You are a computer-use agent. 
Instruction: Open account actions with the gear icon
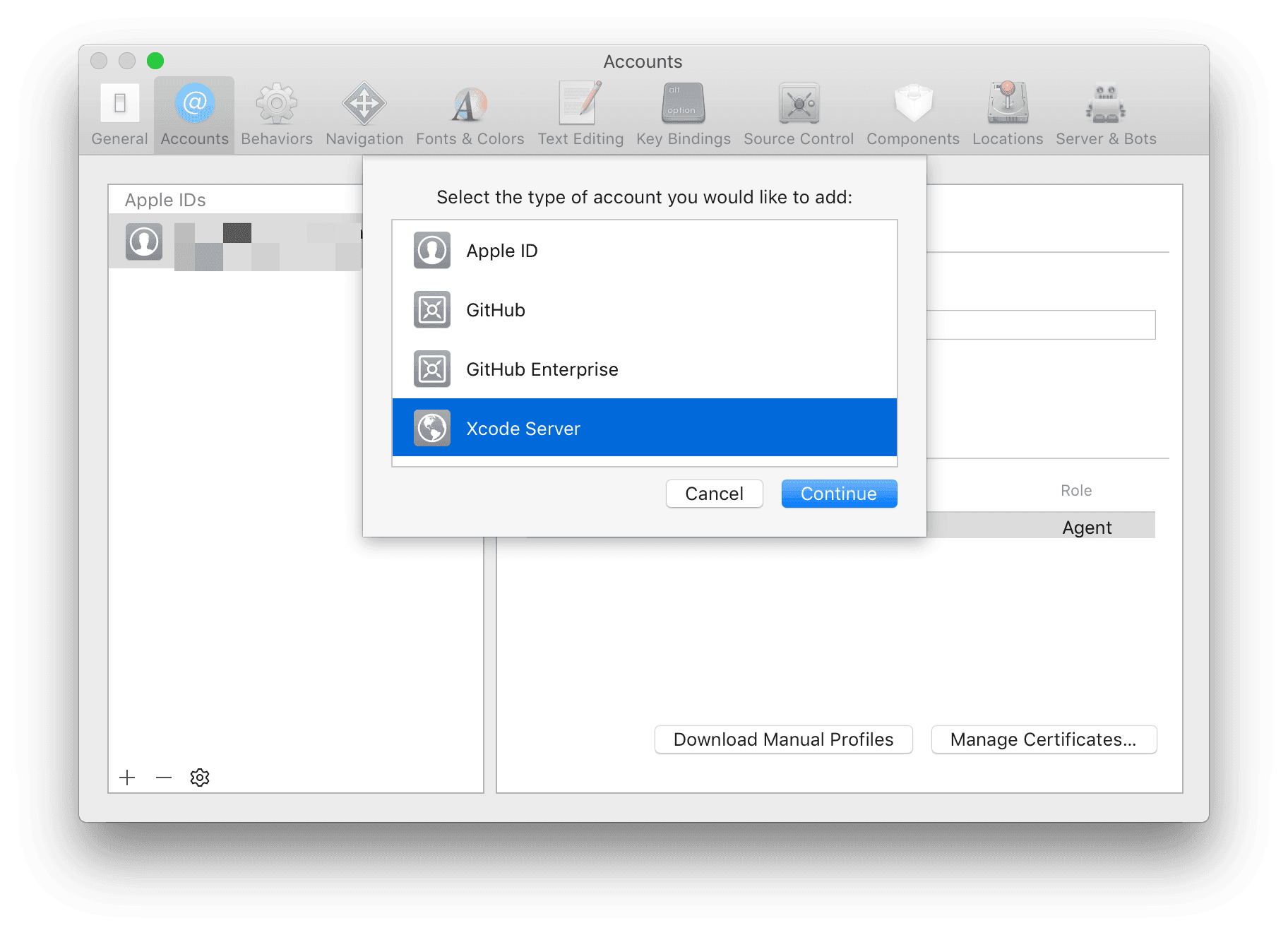tap(200, 777)
